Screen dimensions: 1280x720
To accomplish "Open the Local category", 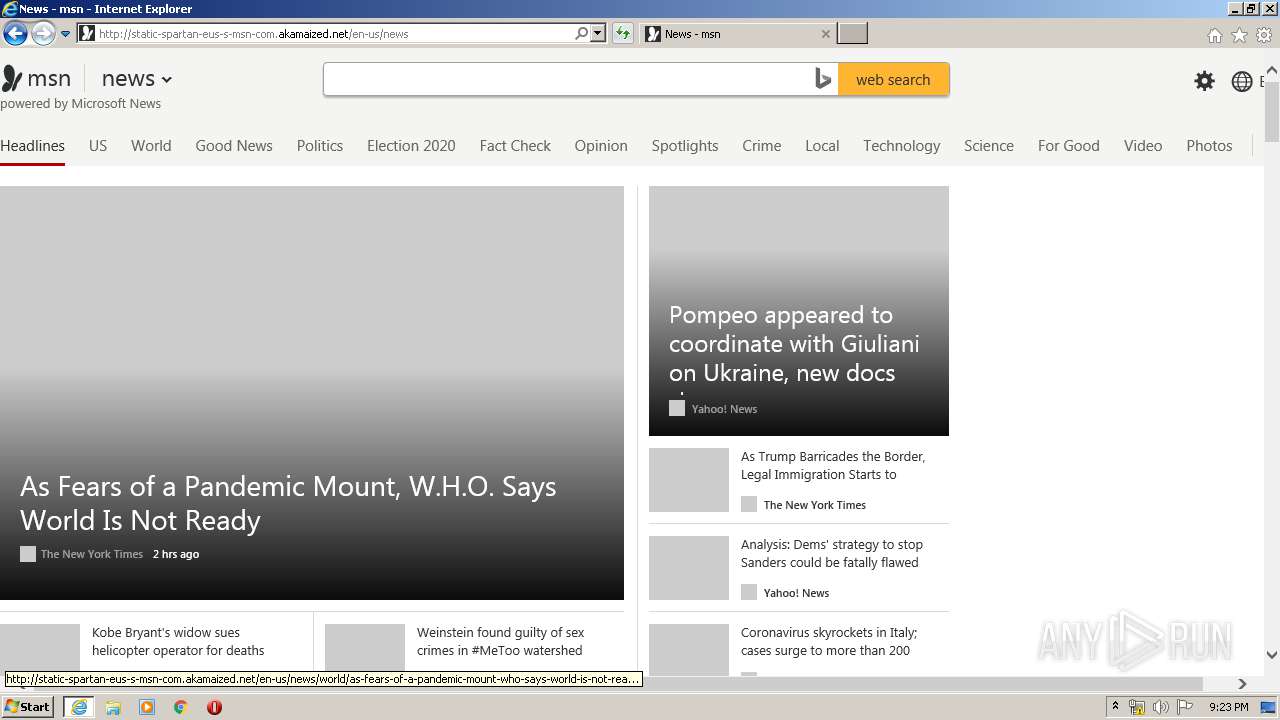I will 822,145.
